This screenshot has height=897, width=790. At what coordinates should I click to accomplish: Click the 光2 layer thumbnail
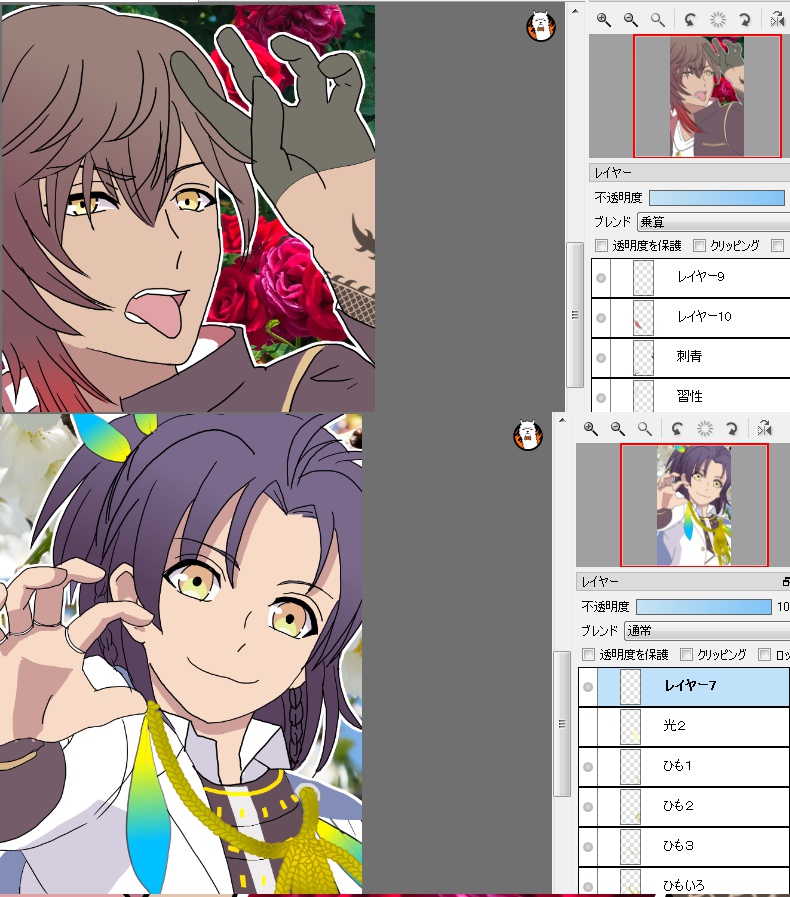(x=630, y=727)
